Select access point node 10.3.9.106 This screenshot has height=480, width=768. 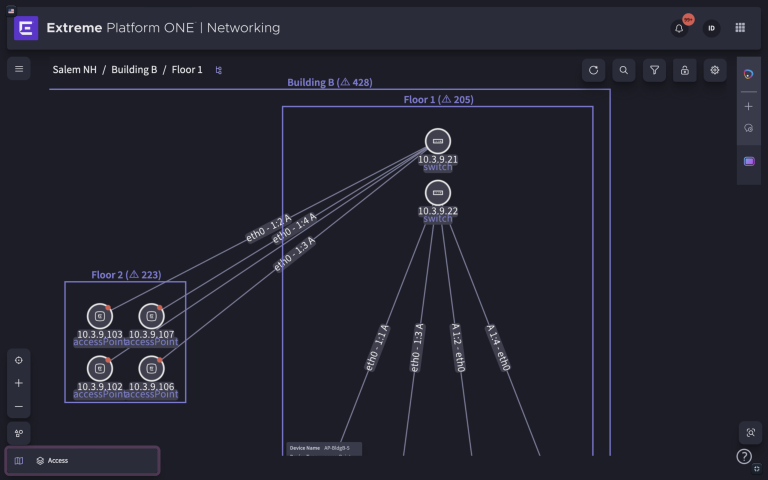(151, 368)
